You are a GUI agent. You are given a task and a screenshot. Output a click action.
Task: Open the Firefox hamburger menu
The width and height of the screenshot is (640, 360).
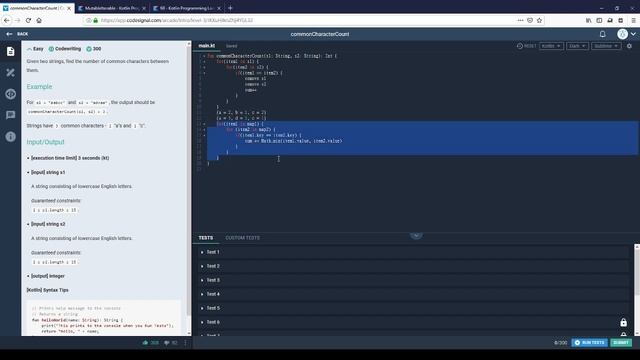tap(633, 20)
